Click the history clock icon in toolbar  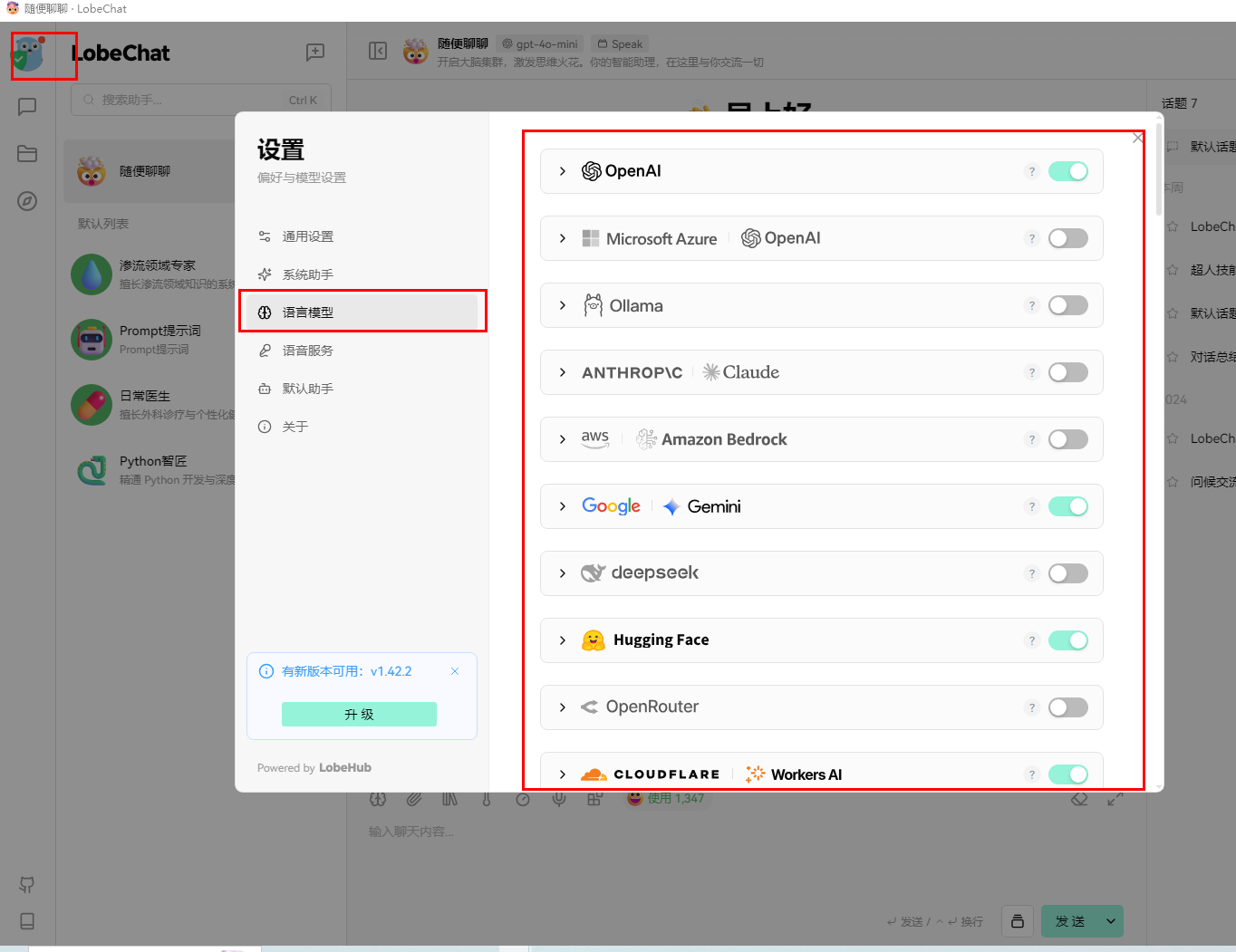coord(523,799)
